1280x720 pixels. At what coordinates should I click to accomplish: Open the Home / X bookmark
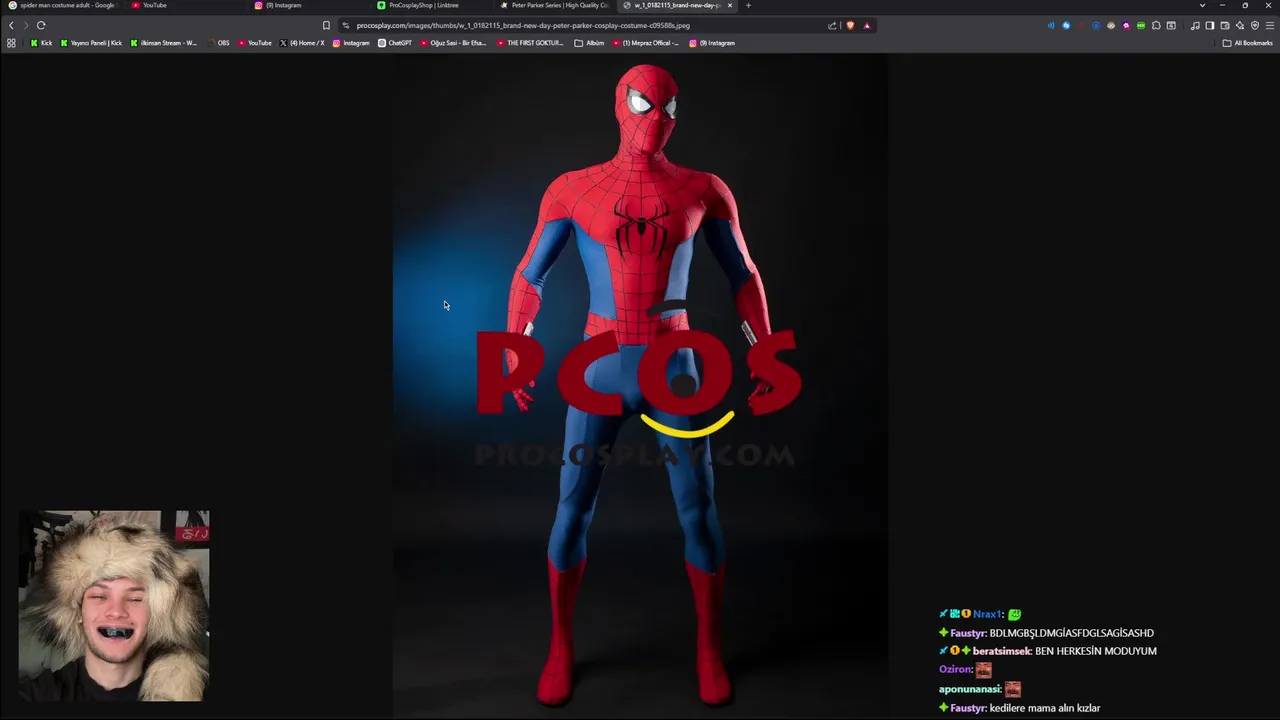coord(302,43)
